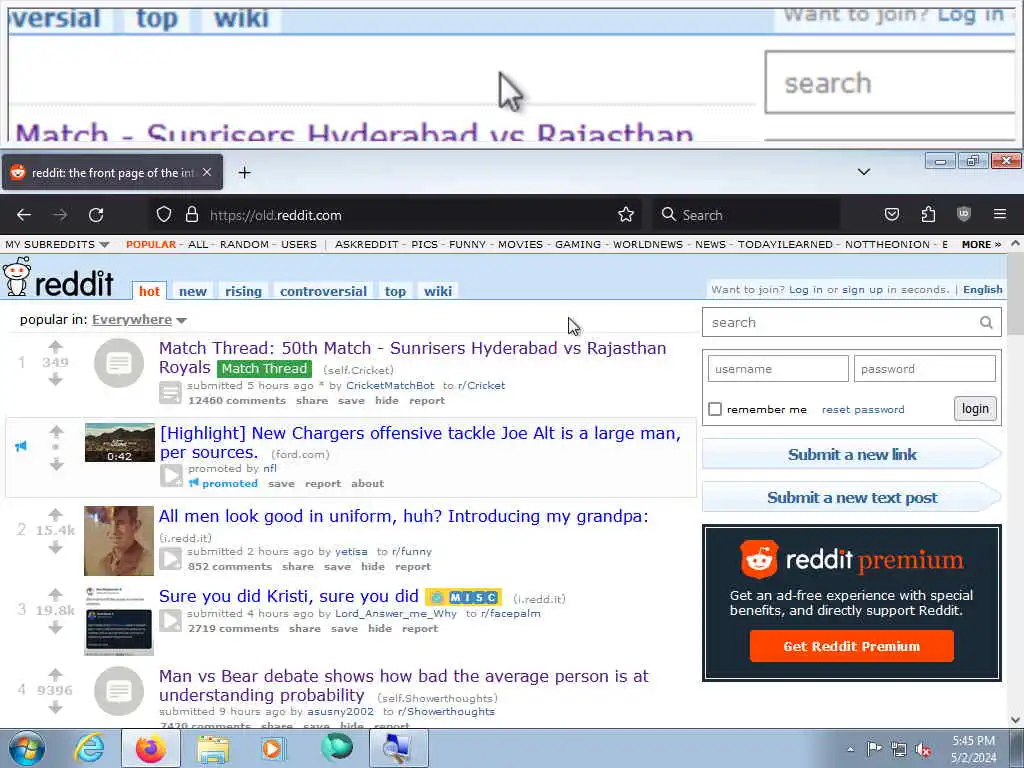This screenshot has height=768, width=1024.
Task: Expand the popular in Everywhere dropdown
Action: pos(139,320)
